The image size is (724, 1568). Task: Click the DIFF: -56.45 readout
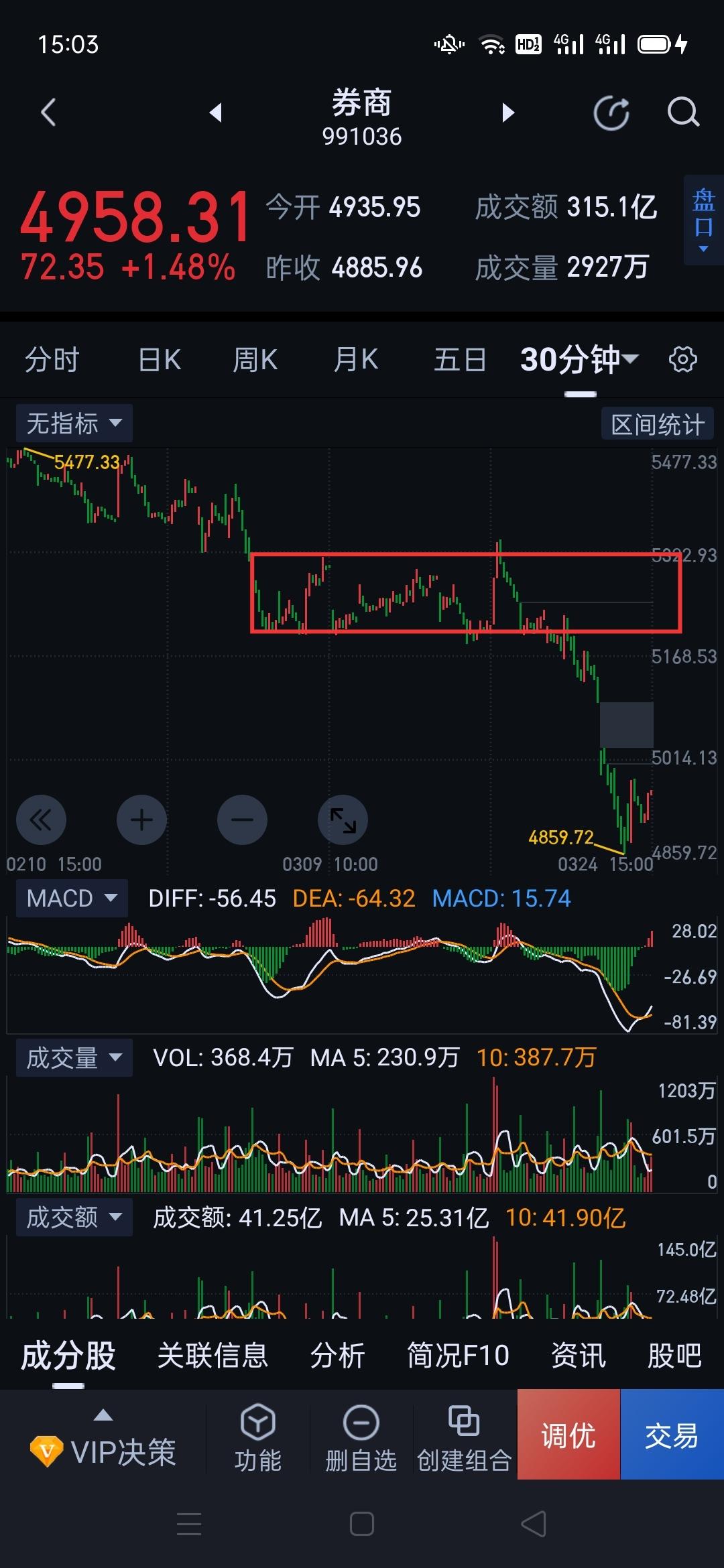coord(212,898)
